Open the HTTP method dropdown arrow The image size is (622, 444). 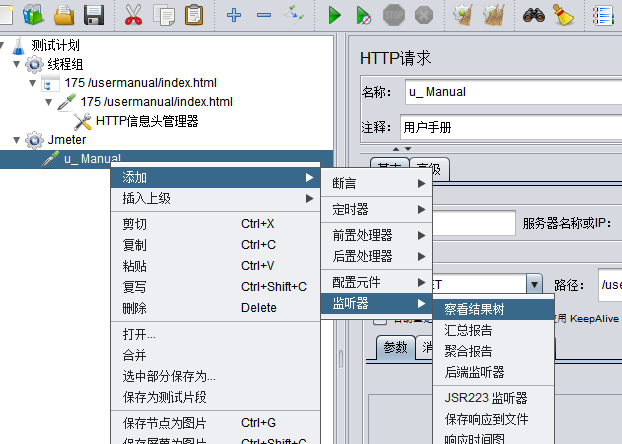tap(534, 284)
